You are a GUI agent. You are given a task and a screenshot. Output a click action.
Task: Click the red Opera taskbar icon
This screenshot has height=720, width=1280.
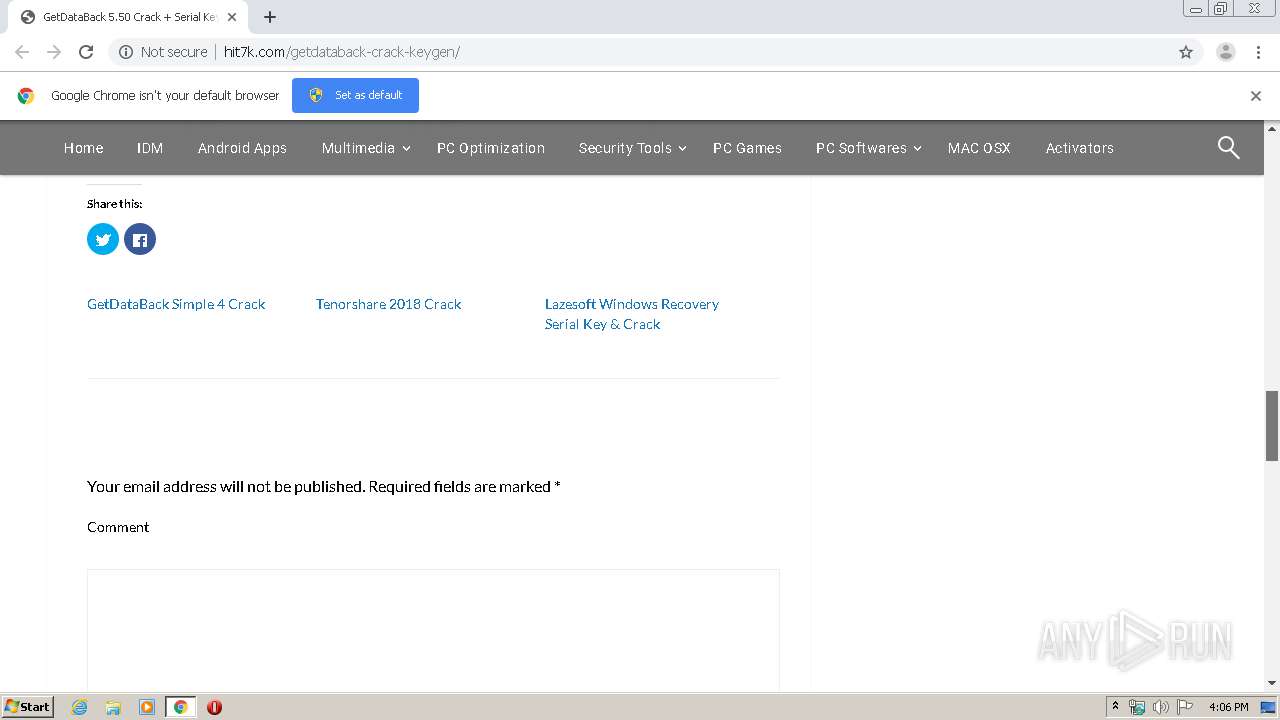point(214,707)
